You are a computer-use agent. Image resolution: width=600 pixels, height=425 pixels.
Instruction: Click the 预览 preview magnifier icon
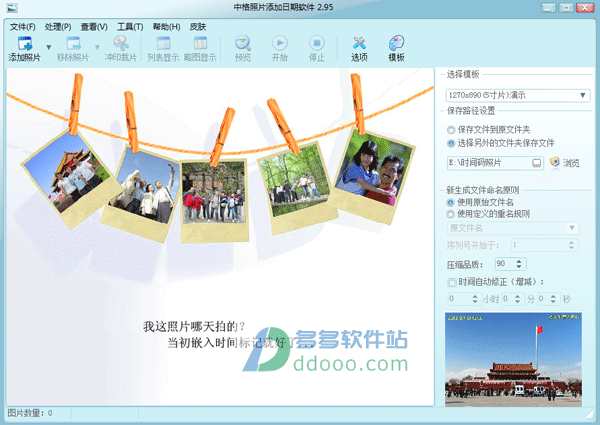tap(243, 43)
